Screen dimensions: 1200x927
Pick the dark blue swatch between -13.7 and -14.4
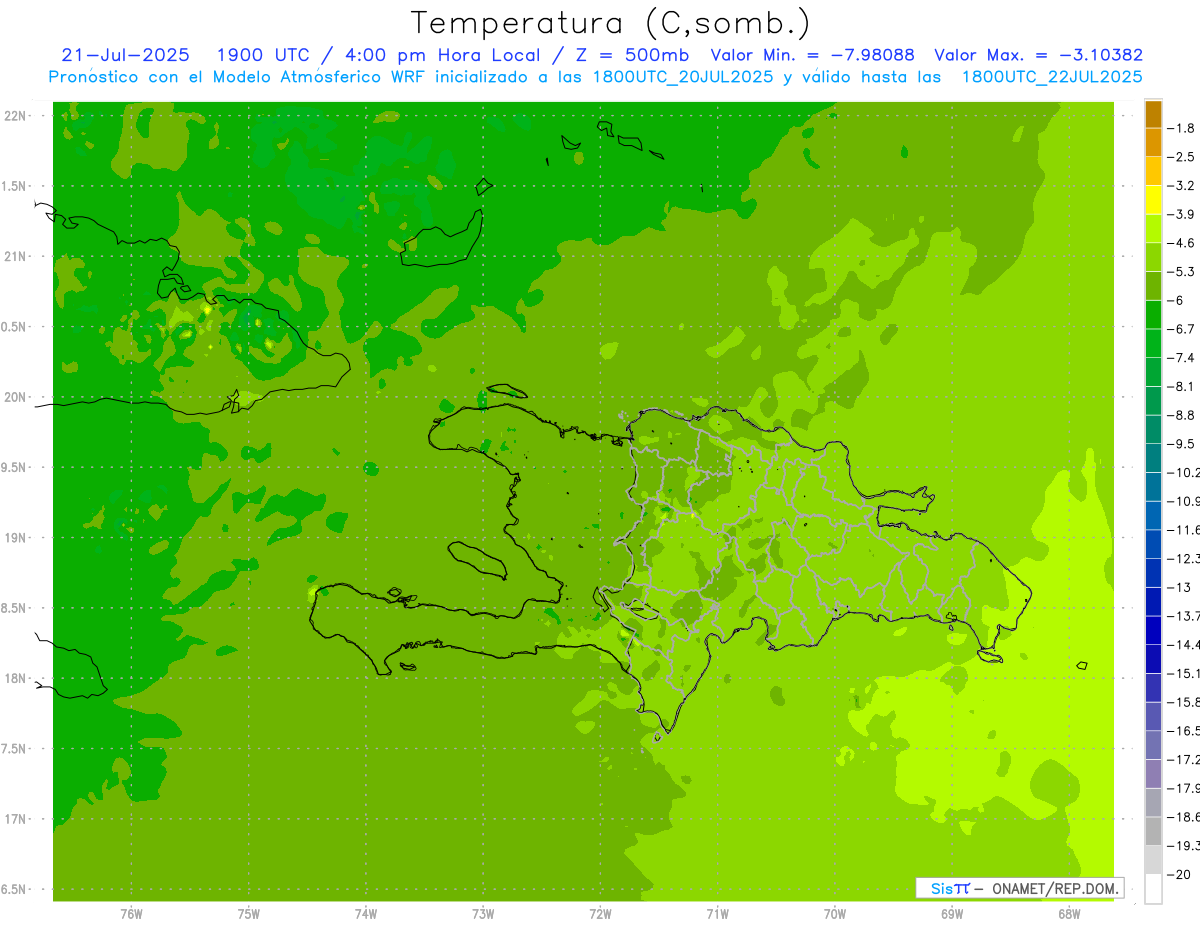point(1153,630)
